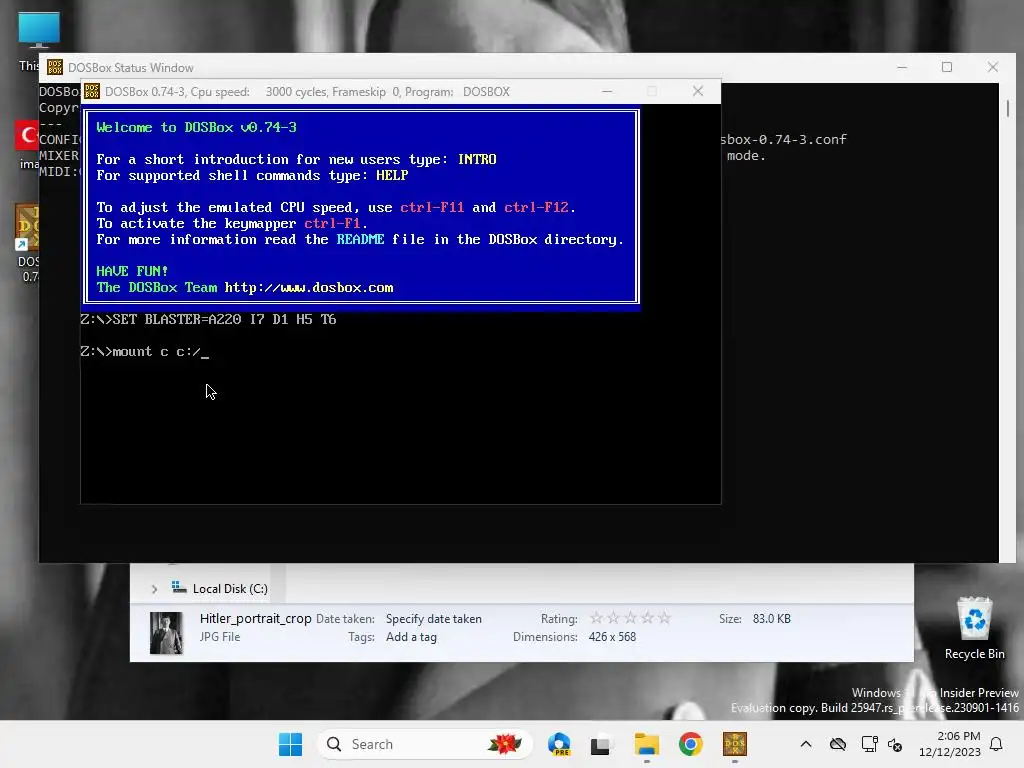Select the DOSBox desktop shortcut
This screenshot has width=1024, height=768.
[27, 242]
